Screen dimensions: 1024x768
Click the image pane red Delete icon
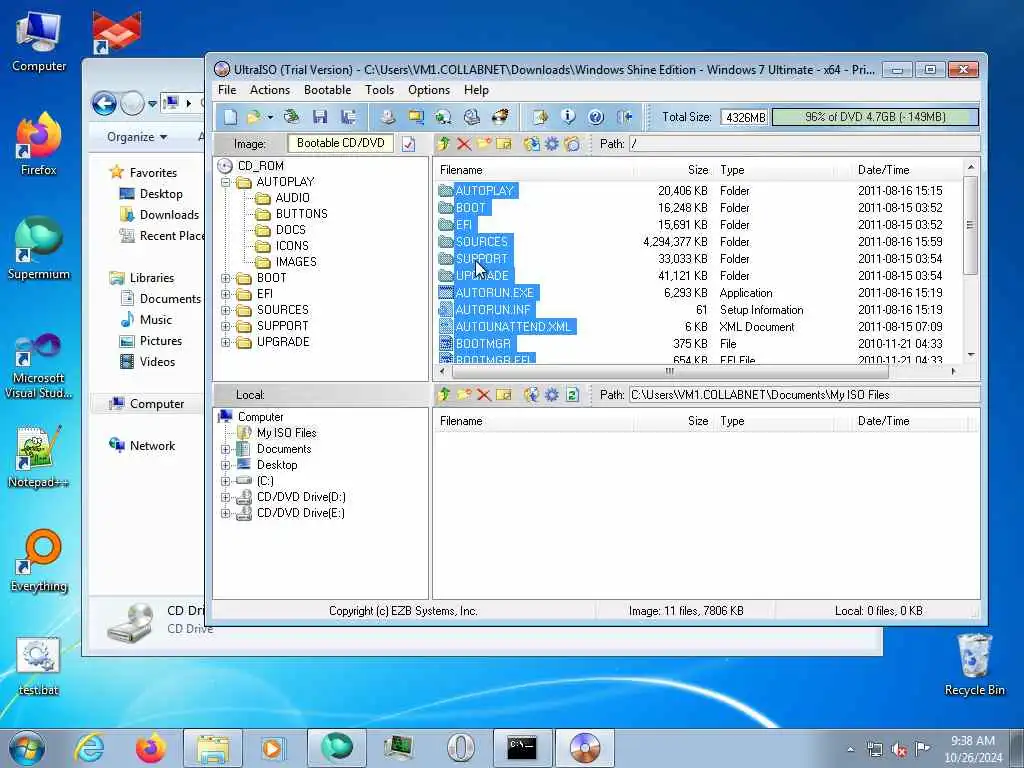464,144
